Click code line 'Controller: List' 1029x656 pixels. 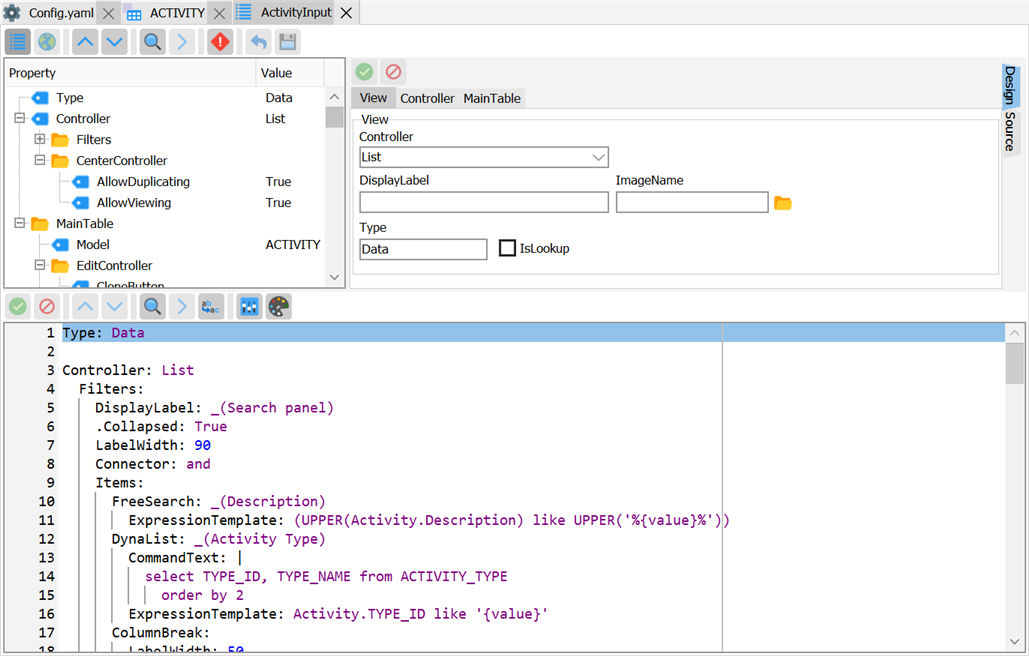[128, 370]
